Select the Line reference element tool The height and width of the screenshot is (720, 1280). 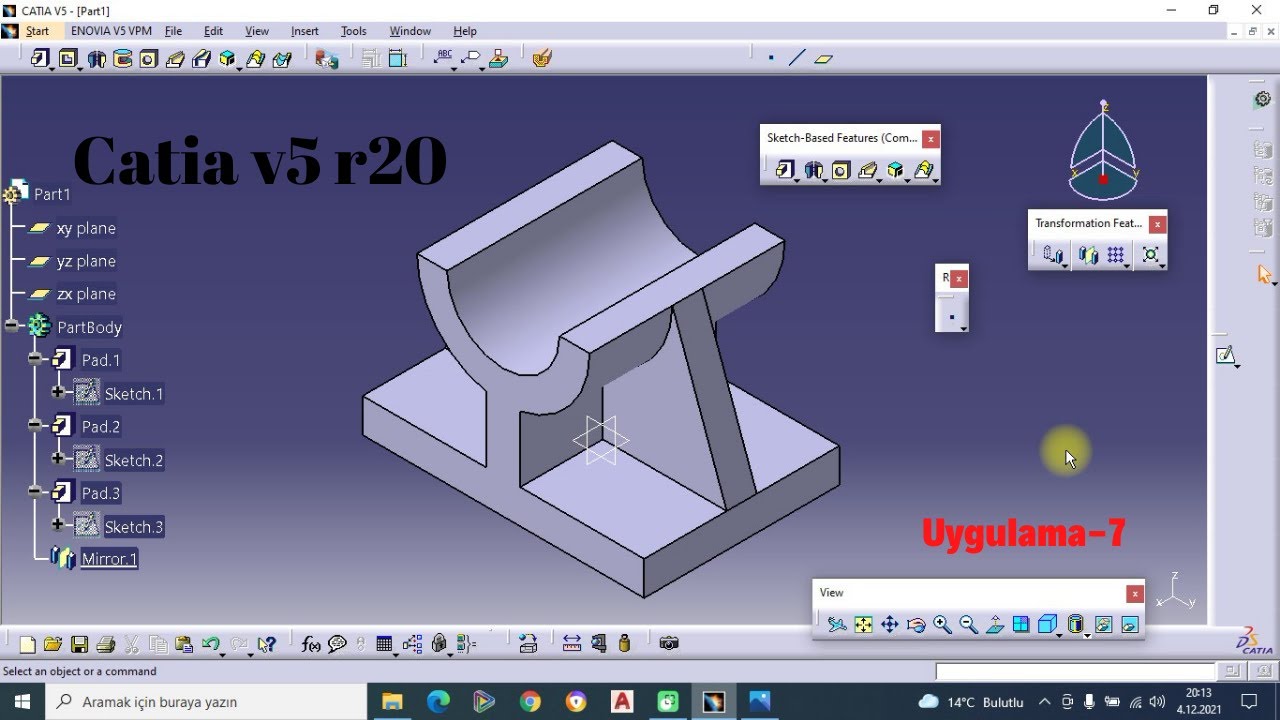[x=797, y=58]
